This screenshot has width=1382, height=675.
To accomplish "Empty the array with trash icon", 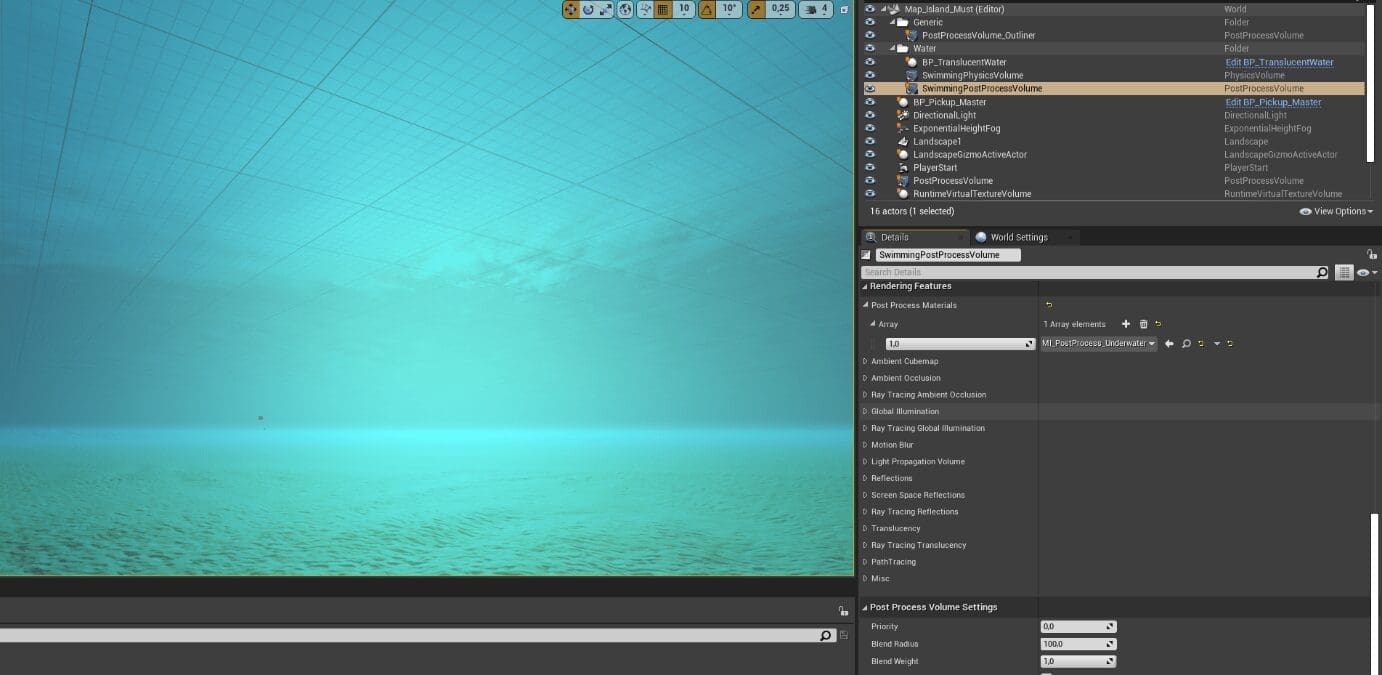I will [1143, 324].
